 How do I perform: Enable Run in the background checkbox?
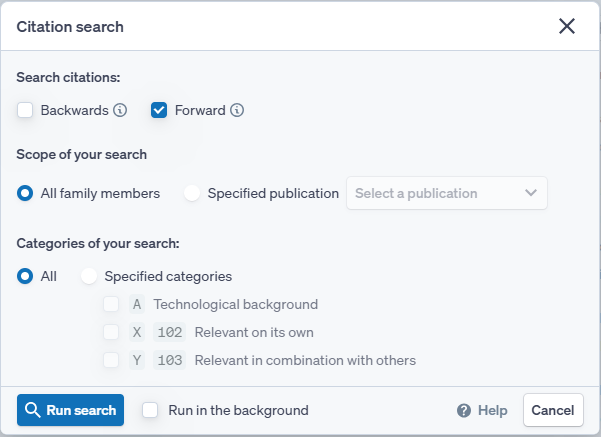pyautogui.click(x=150, y=410)
